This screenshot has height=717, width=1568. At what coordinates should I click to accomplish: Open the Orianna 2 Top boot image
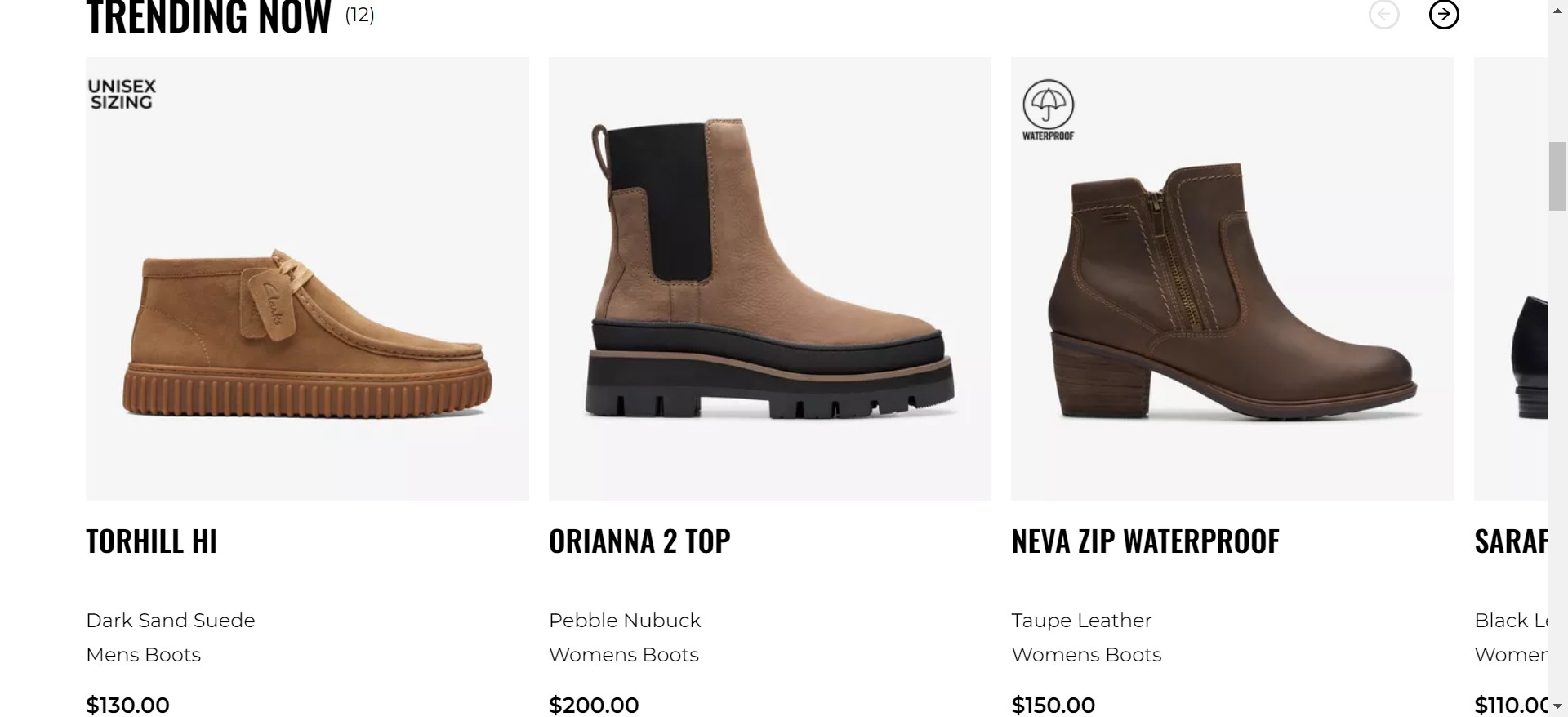tap(769, 278)
